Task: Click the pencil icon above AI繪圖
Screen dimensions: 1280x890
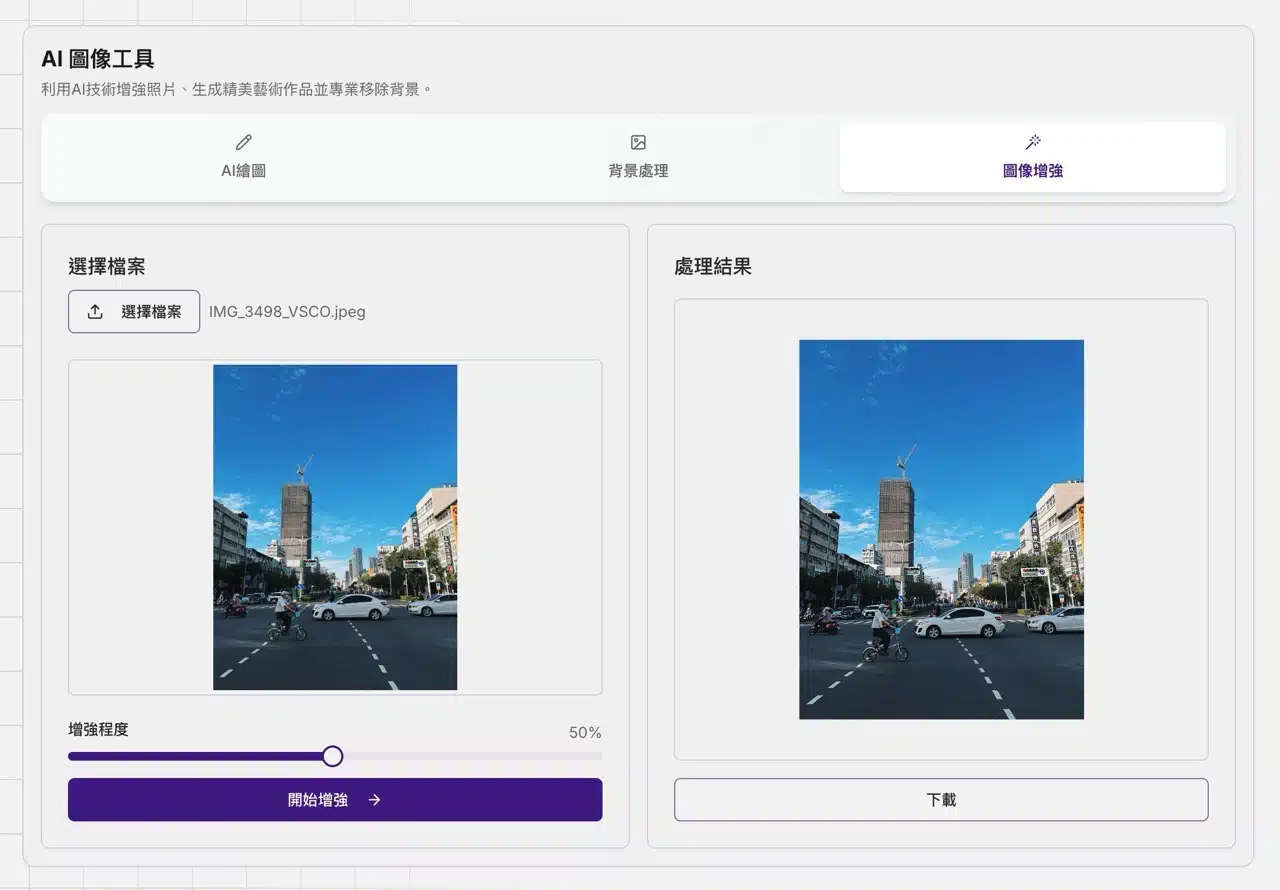Action: tap(243, 142)
